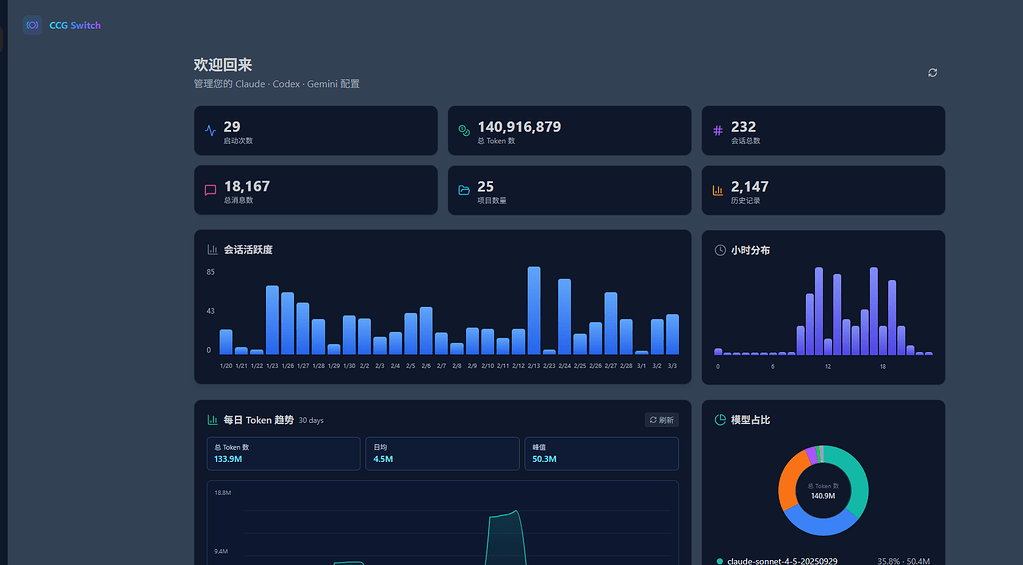Click the dashboard refresh icon beside 欢迎回来
This screenshot has height=565, width=1023.
pos(932,72)
